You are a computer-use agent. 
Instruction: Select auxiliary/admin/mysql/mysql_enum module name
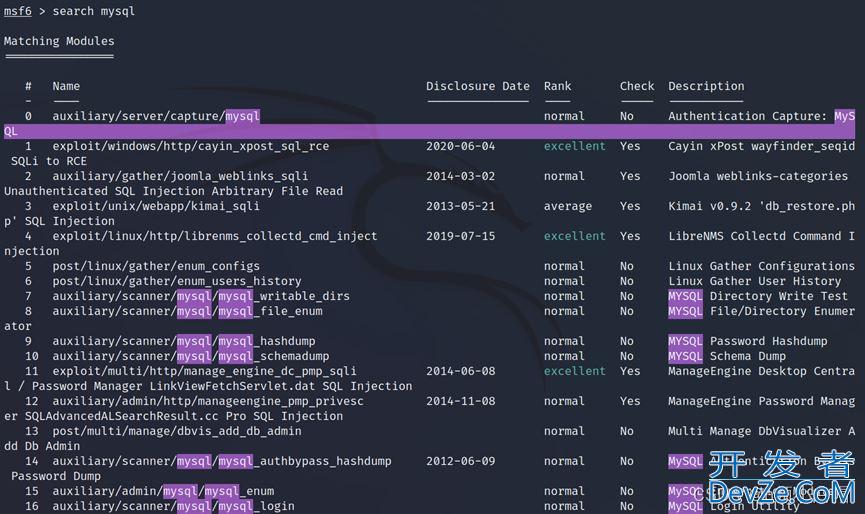(x=163, y=491)
